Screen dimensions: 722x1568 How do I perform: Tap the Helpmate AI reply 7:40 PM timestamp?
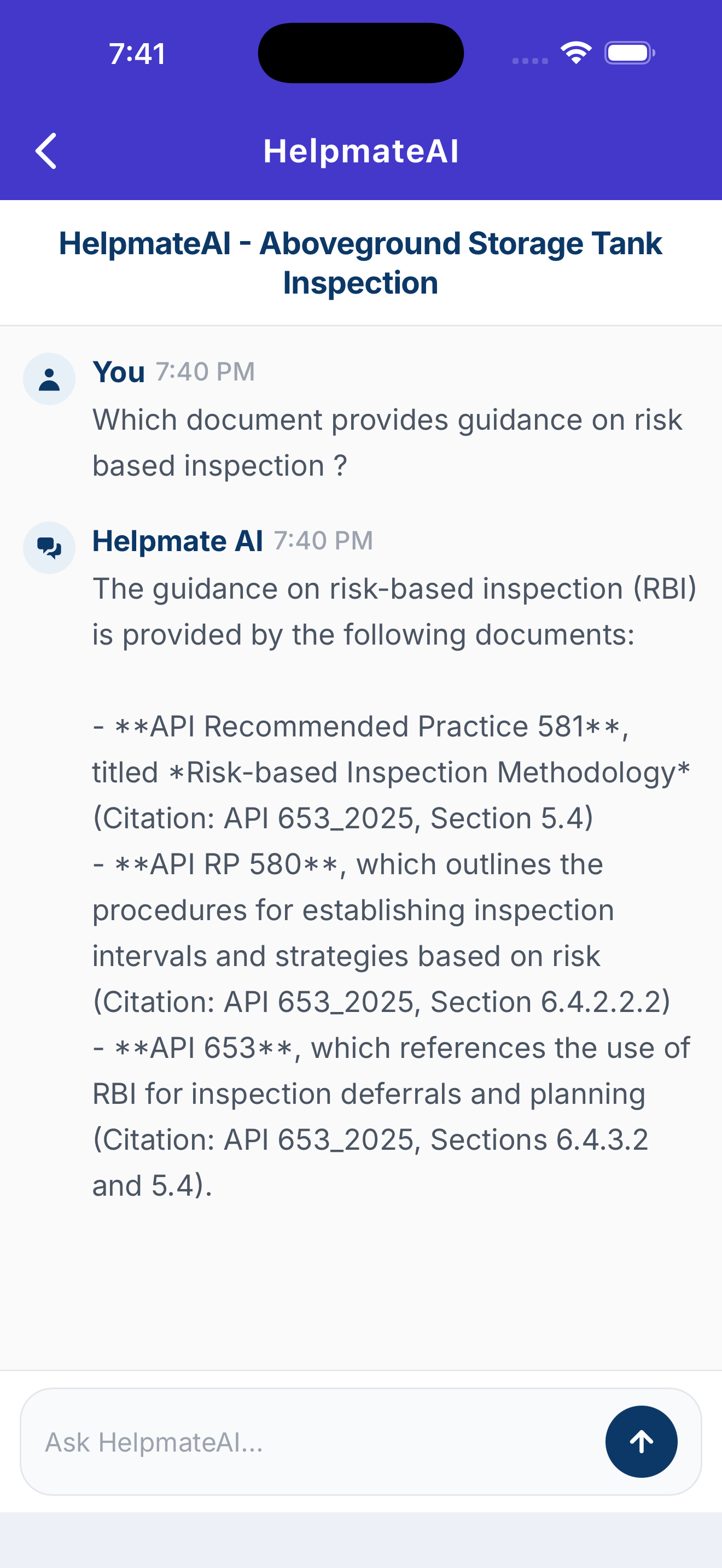323,541
